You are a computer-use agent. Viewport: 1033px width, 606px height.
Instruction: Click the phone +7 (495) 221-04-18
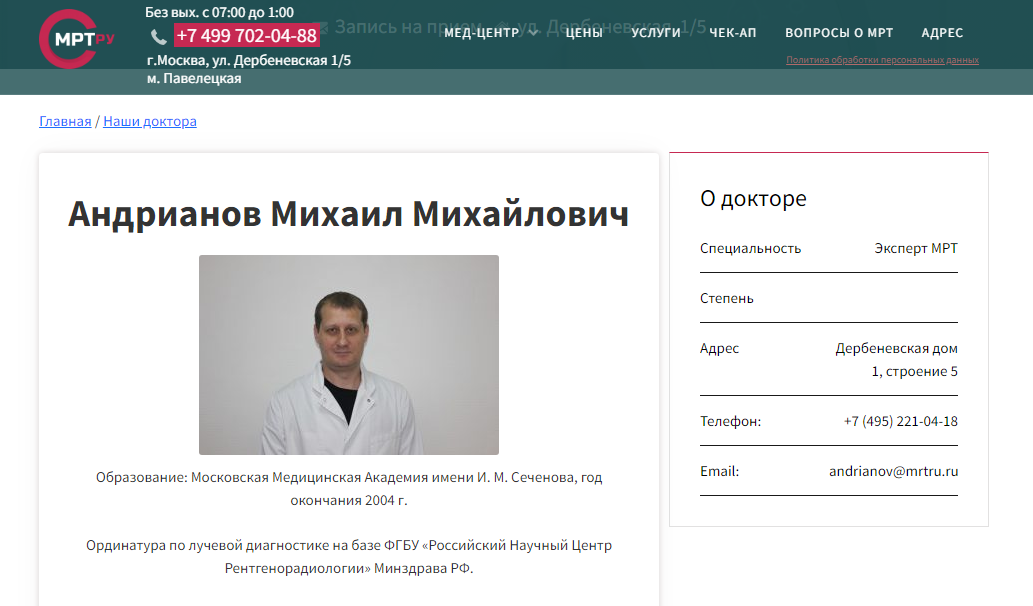[901, 421]
